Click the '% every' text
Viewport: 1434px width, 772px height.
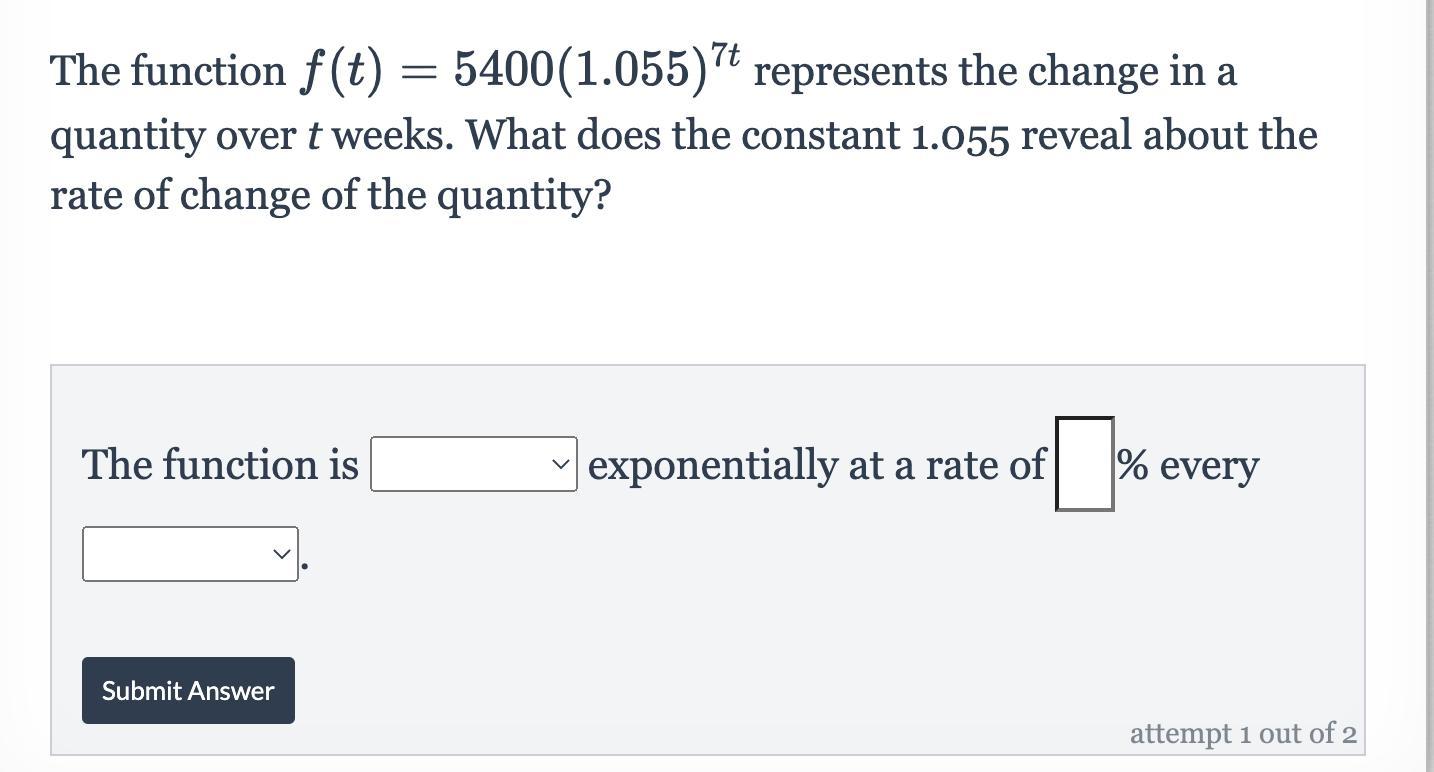[1188, 465]
